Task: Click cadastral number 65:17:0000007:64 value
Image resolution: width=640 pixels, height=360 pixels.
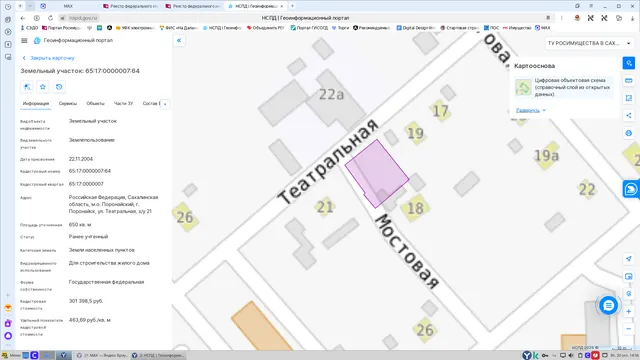Action: (90, 171)
